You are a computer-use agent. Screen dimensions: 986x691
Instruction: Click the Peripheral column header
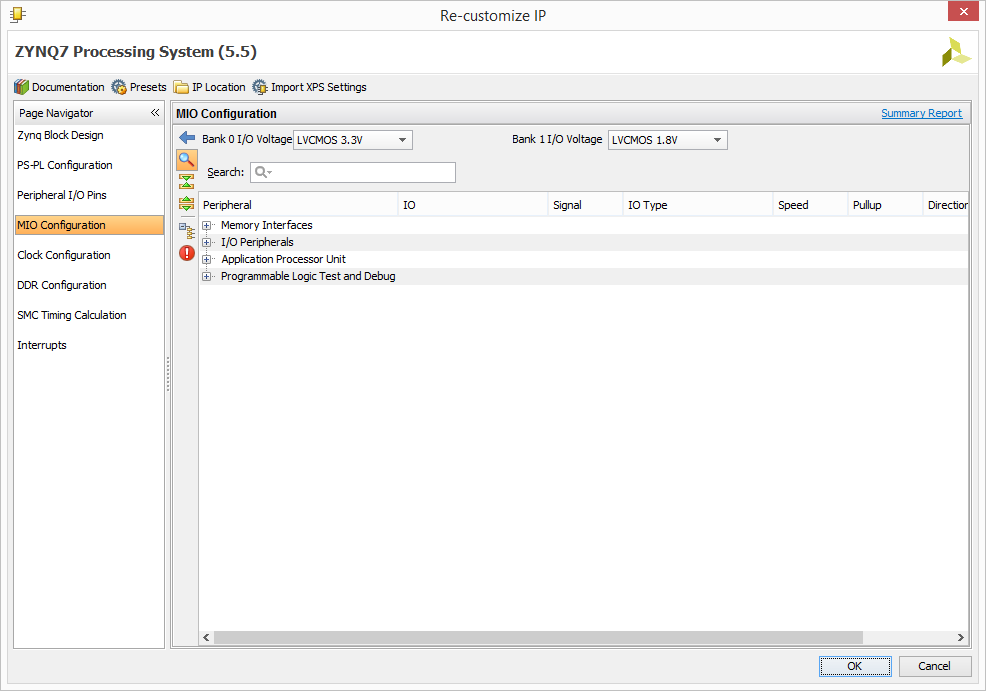299,205
